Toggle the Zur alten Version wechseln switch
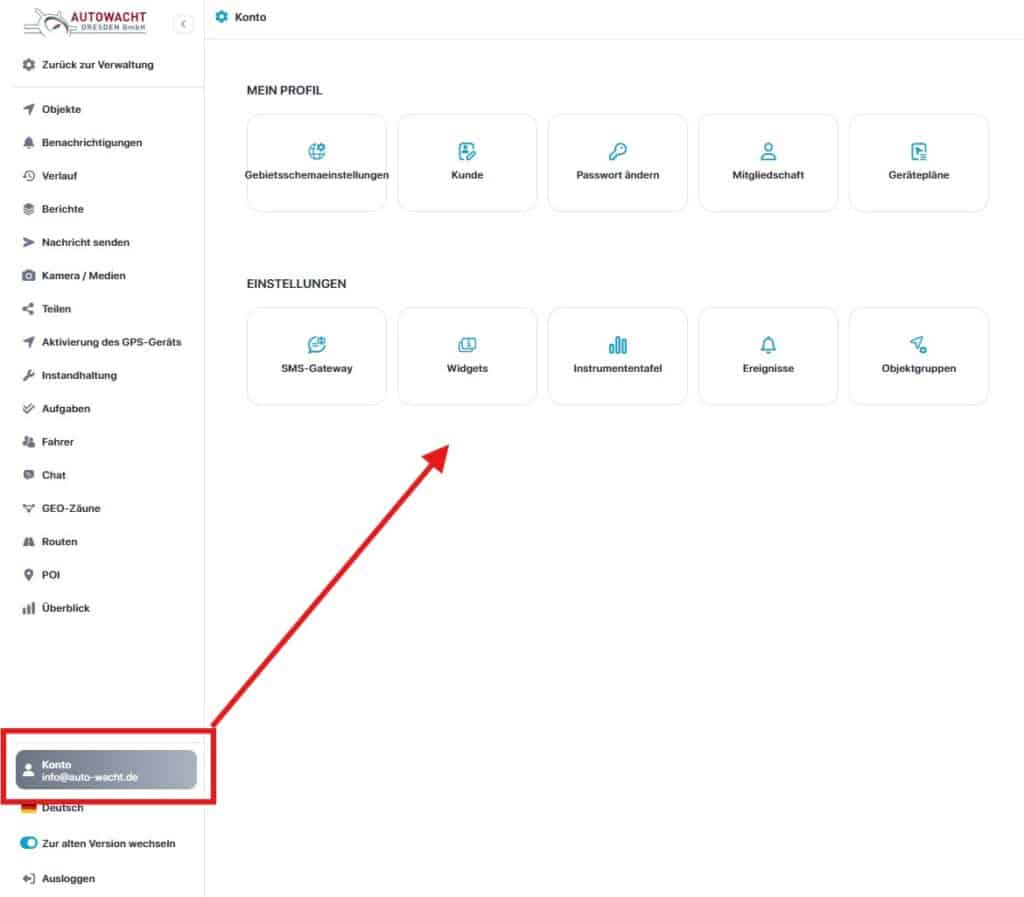Image resolution: width=1024 pixels, height=897 pixels. click(29, 843)
